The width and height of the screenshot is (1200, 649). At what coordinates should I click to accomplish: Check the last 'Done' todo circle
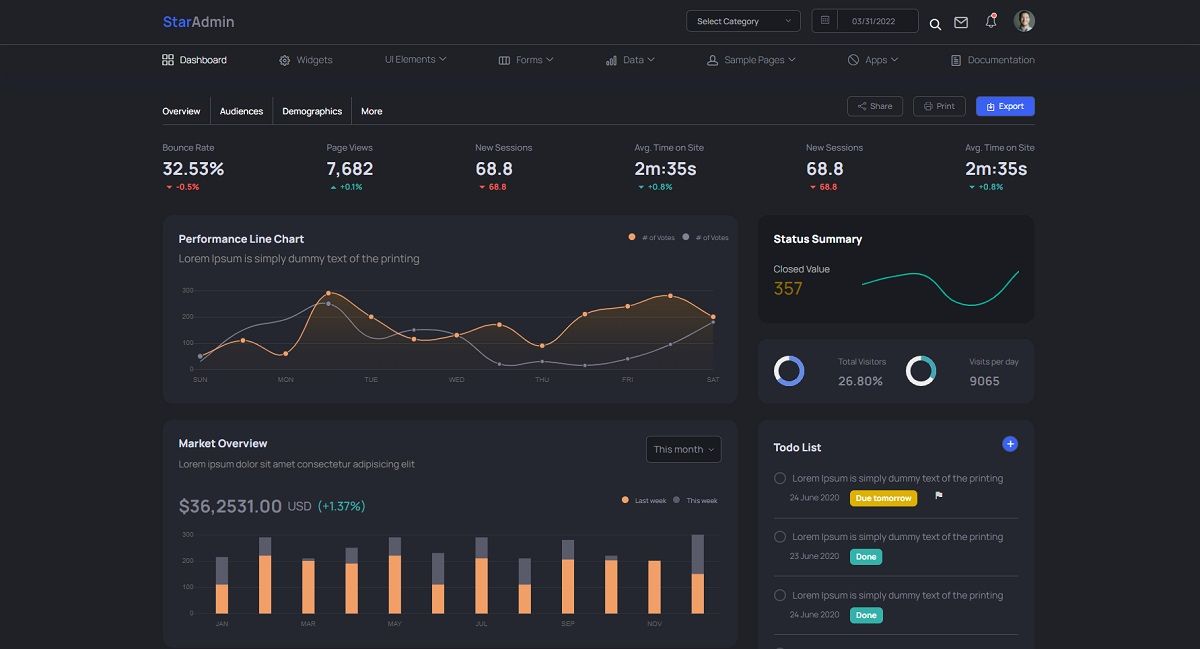tap(780, 595)
